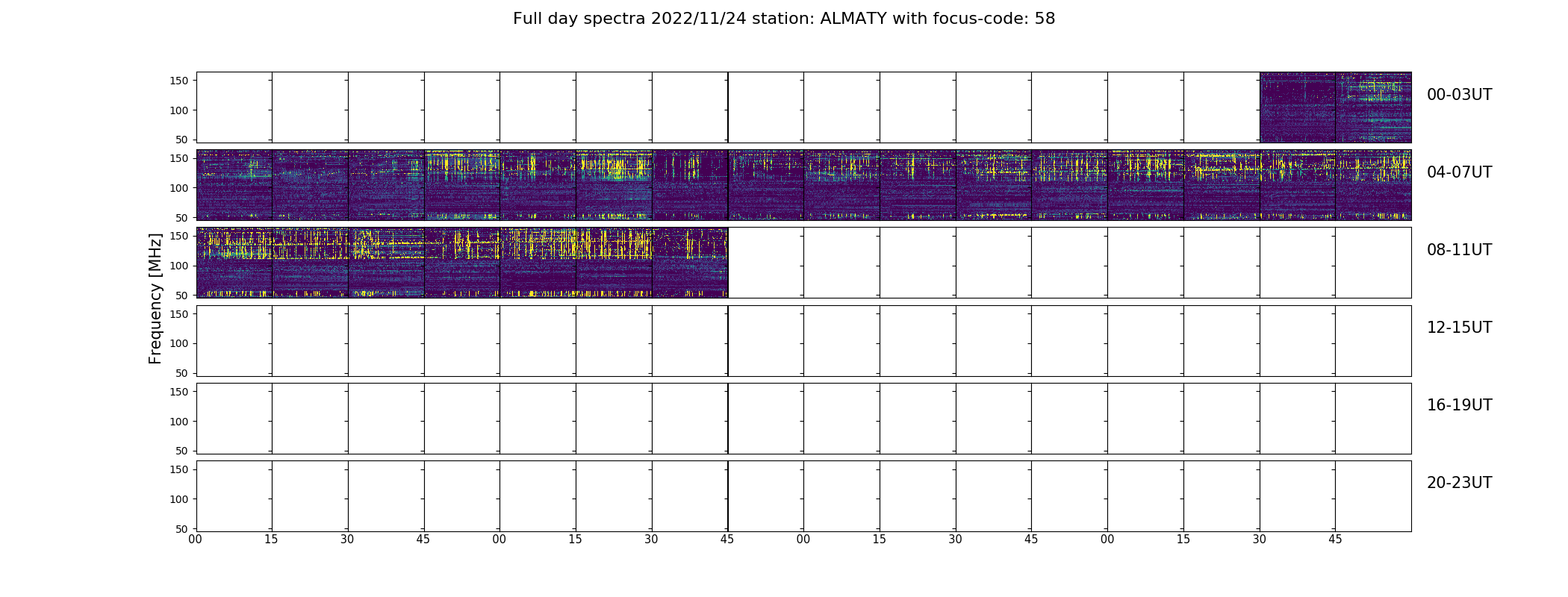Image resolution: width=1568 pixels, height=597 pixels.
Task: Click the 150 tick of the 00-03UT row
Action: (179, 81)
